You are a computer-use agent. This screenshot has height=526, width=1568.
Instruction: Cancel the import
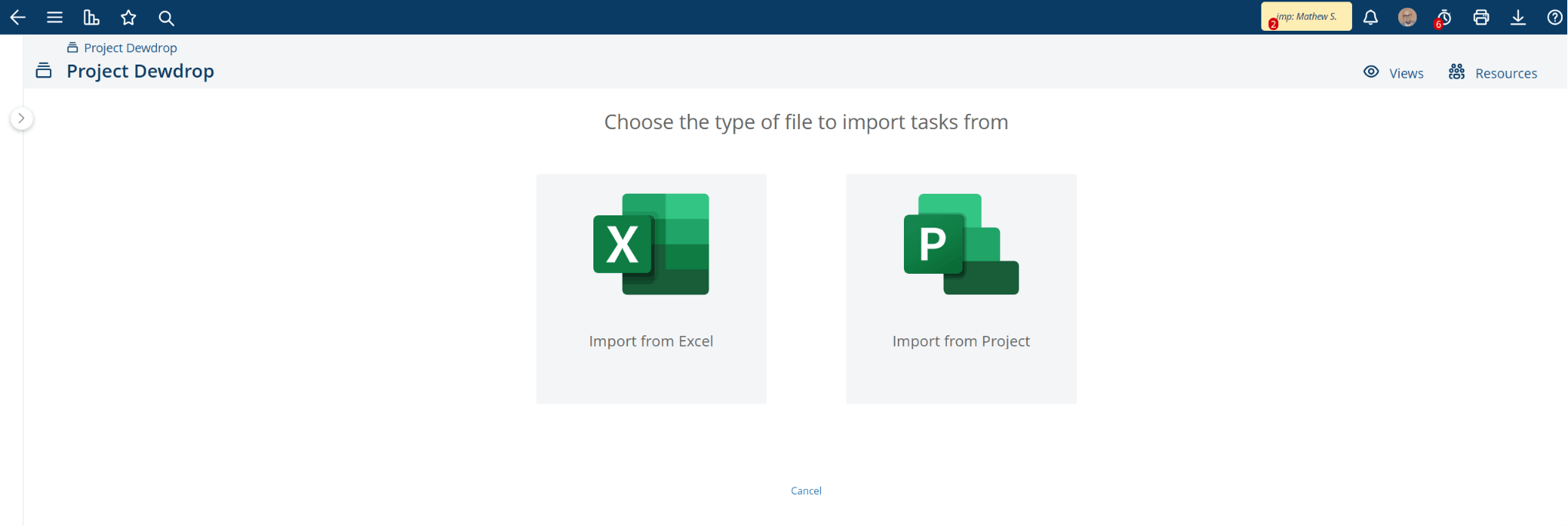[x=806, y=491]
